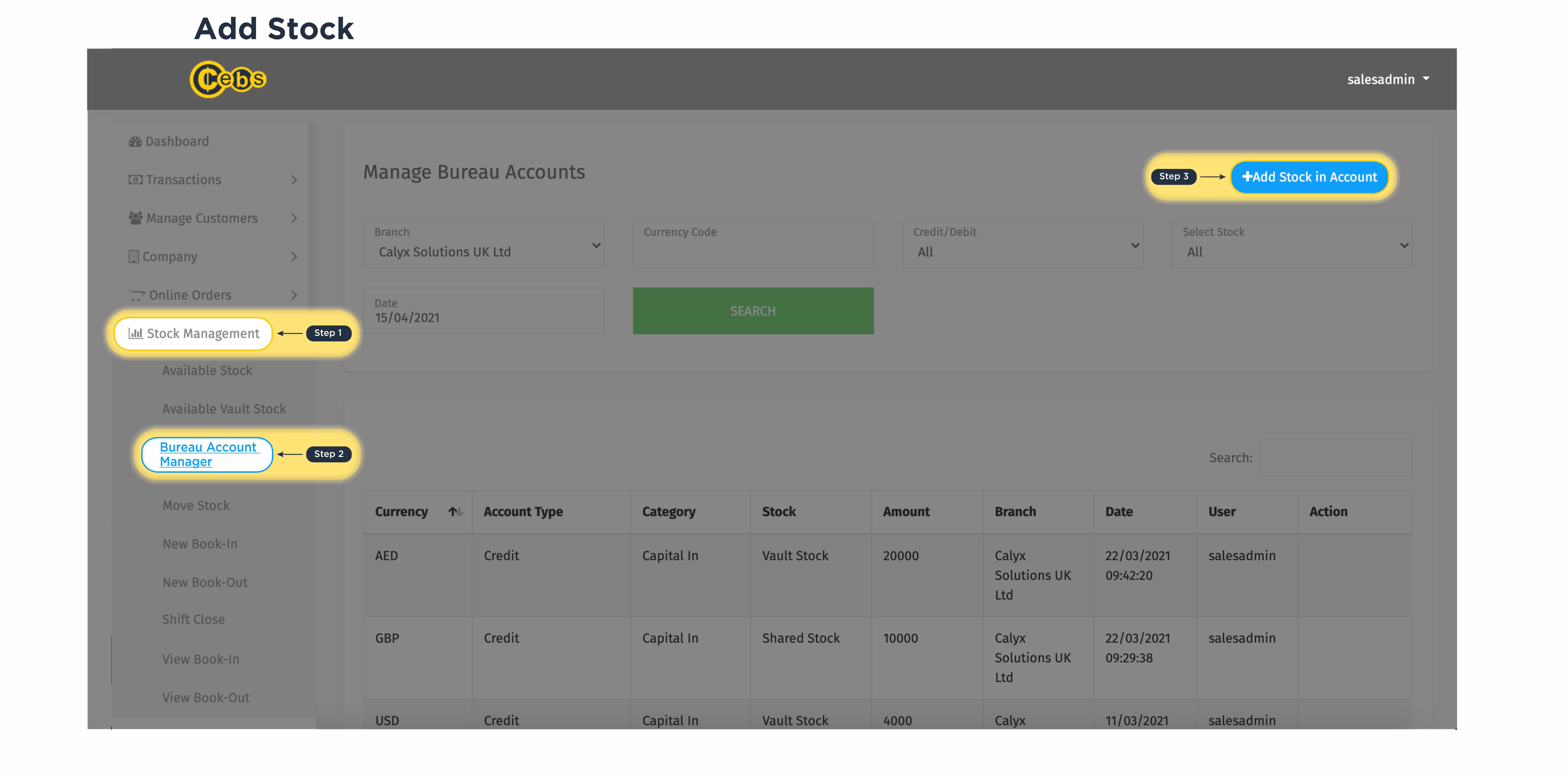Screen dimensions: 1568x778
Task: Select Available Vault Stock in the sidebar
Action: click(224, 409)
